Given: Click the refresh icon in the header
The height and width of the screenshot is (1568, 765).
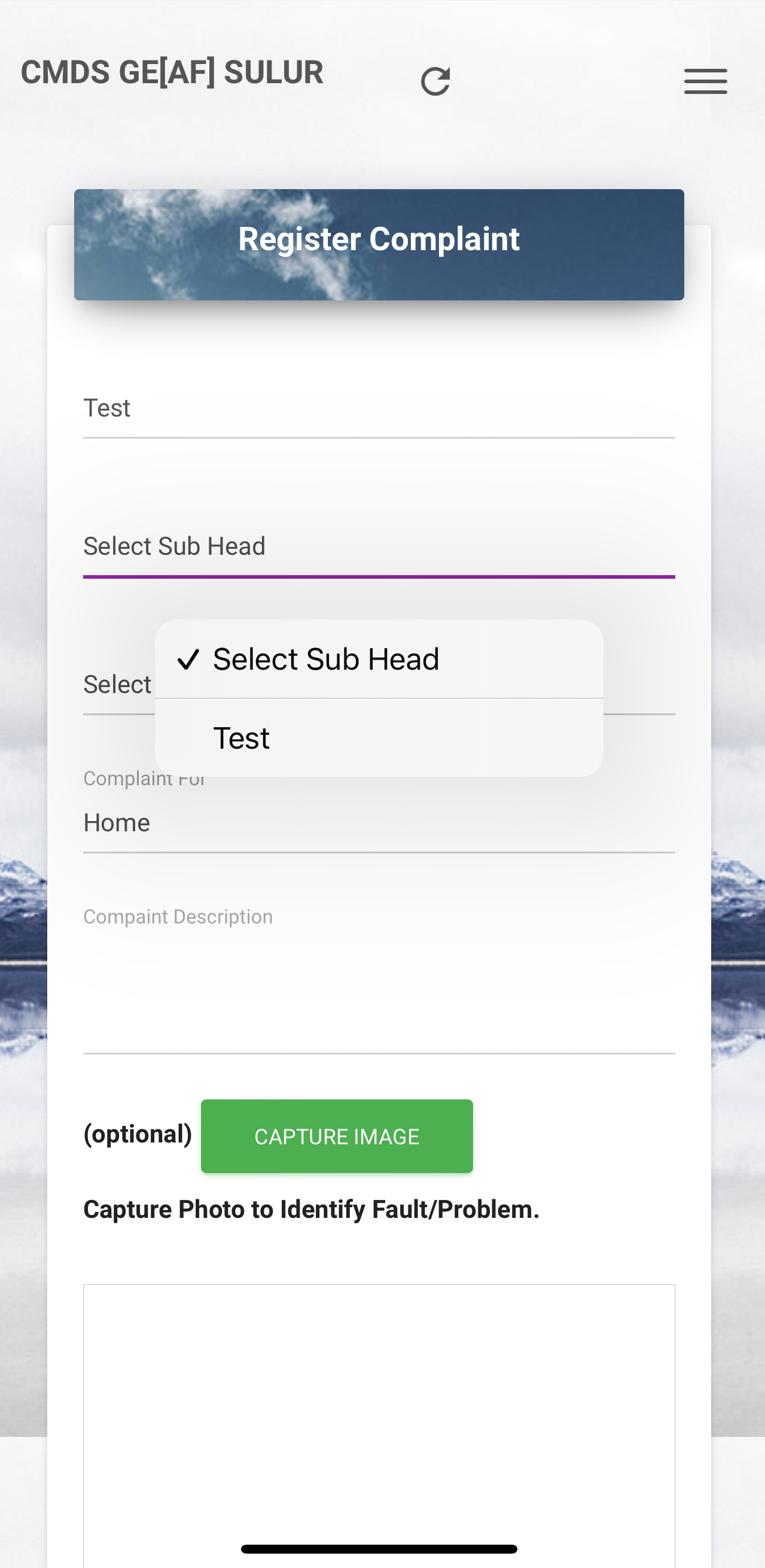Looking at the screenshot, I should point(435,81).
